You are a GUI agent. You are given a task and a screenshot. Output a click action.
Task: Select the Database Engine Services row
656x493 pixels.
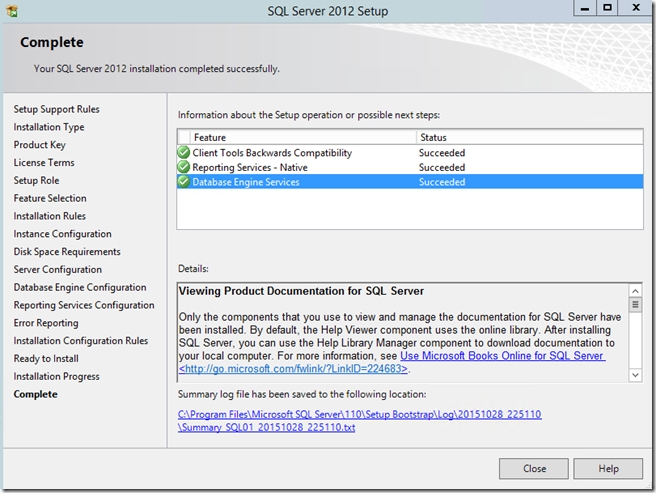coord(410,182)
